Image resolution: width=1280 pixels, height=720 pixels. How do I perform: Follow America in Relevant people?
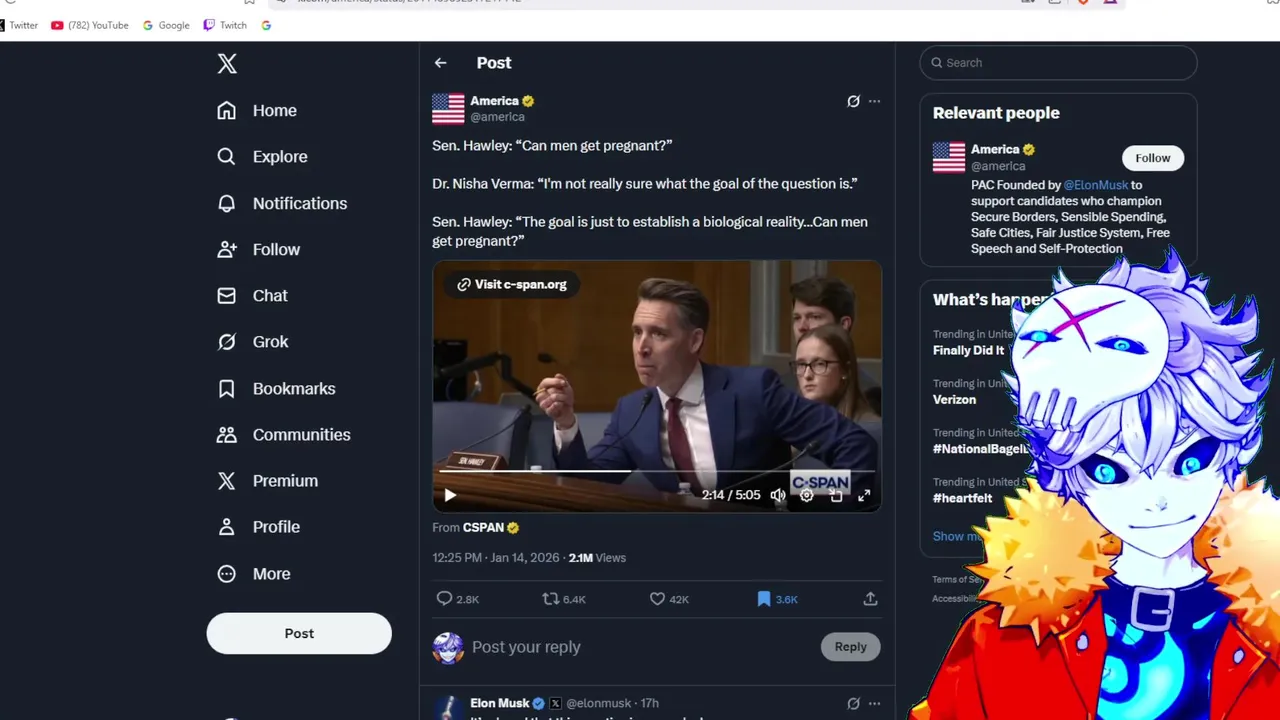(x=1152, y=158)
